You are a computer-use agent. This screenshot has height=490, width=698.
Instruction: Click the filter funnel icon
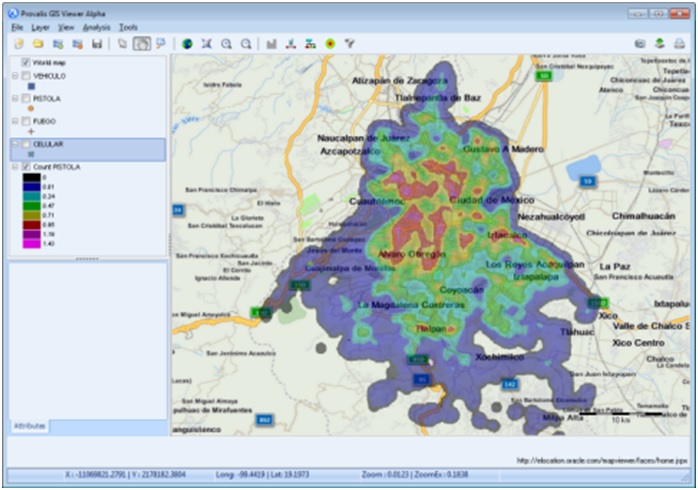coord(350,44)
